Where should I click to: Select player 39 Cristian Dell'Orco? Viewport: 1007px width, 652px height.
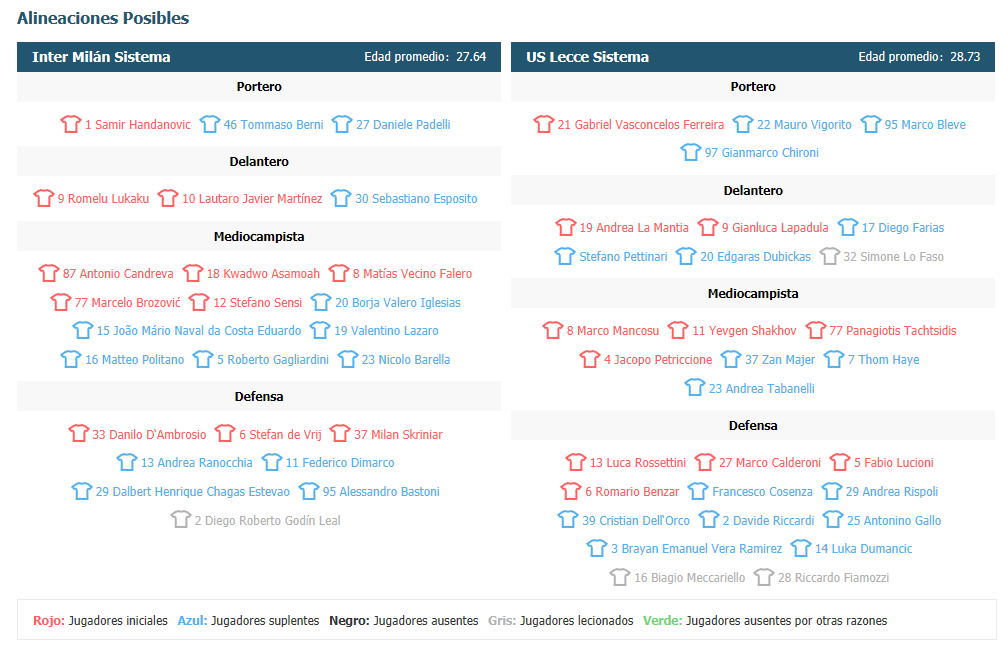pyautogui.click(x=636, y=520)
